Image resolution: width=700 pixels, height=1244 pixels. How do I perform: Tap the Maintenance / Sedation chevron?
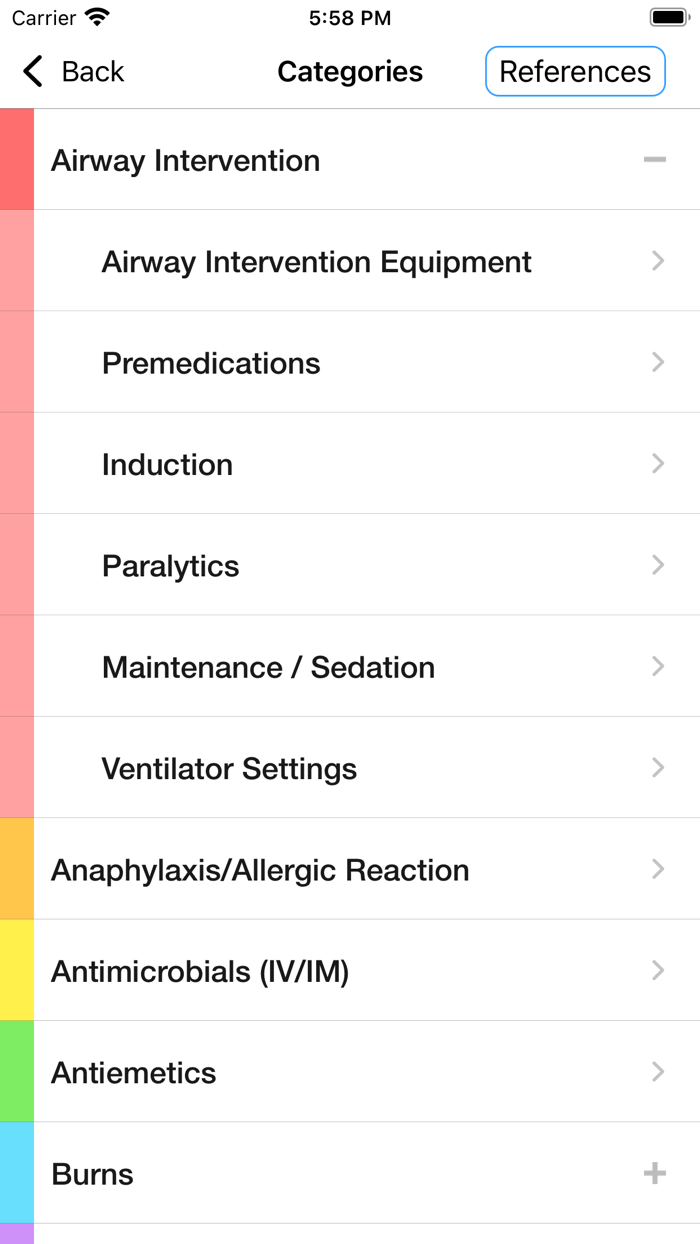[x=657, y=667]
